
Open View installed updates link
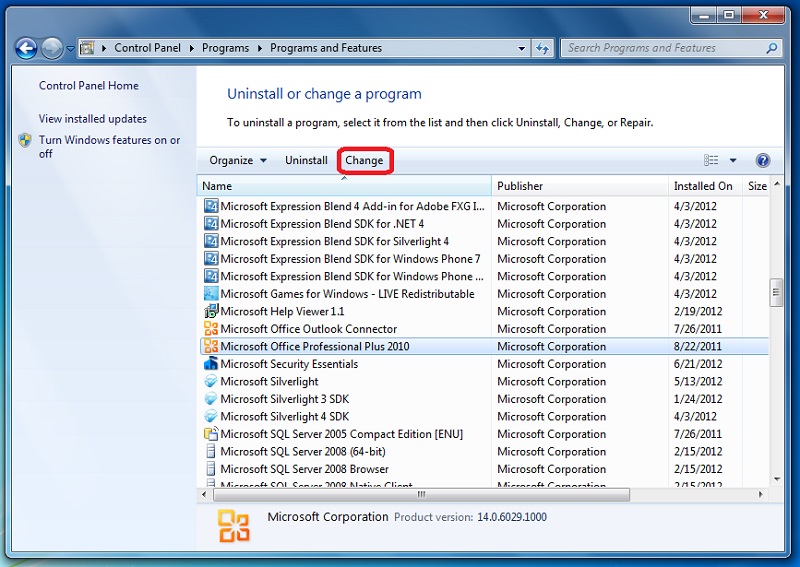pyautogui.click(x=92, y=118)
